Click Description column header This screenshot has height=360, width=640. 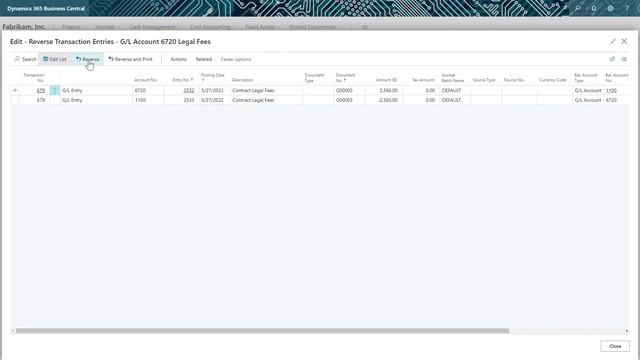pos(242,80)
